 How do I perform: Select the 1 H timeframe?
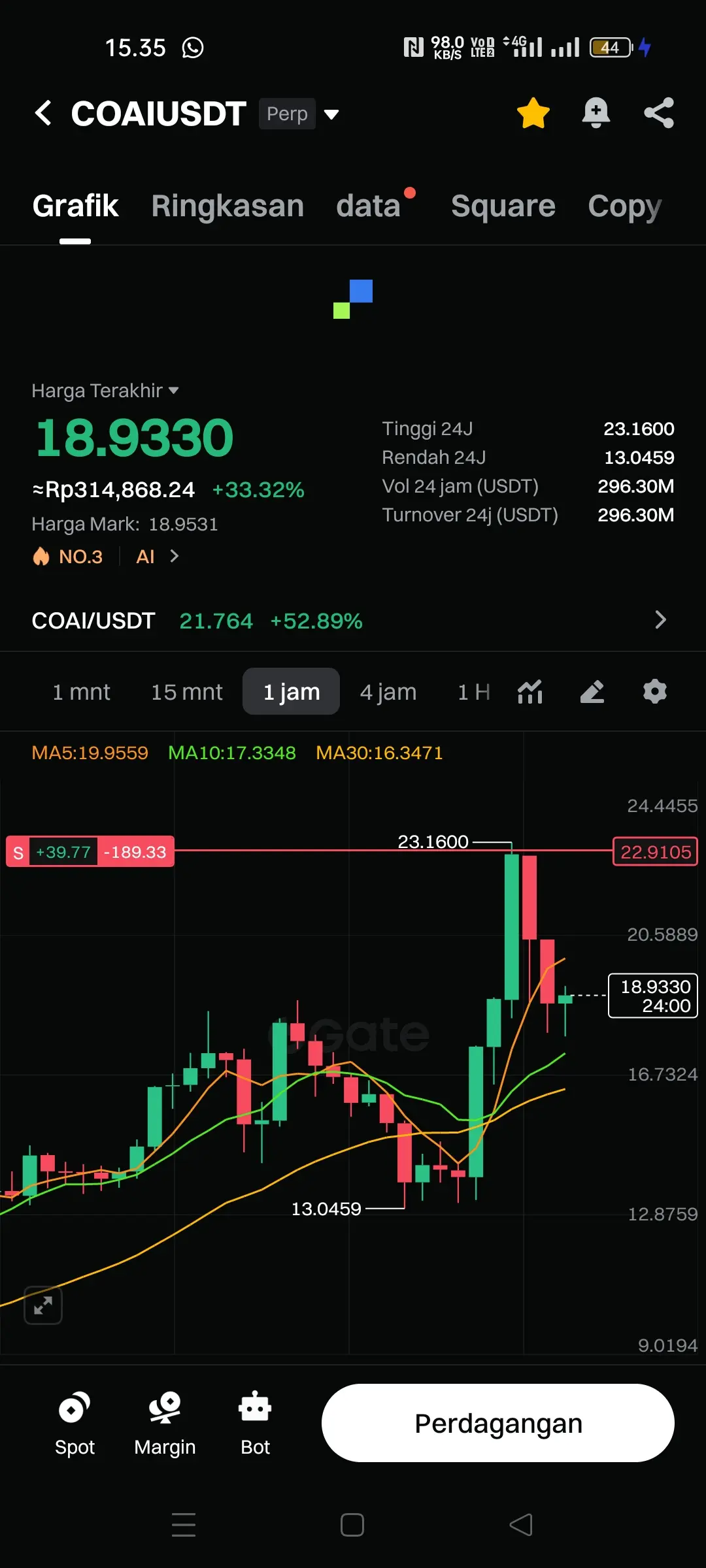coord(474,692)
